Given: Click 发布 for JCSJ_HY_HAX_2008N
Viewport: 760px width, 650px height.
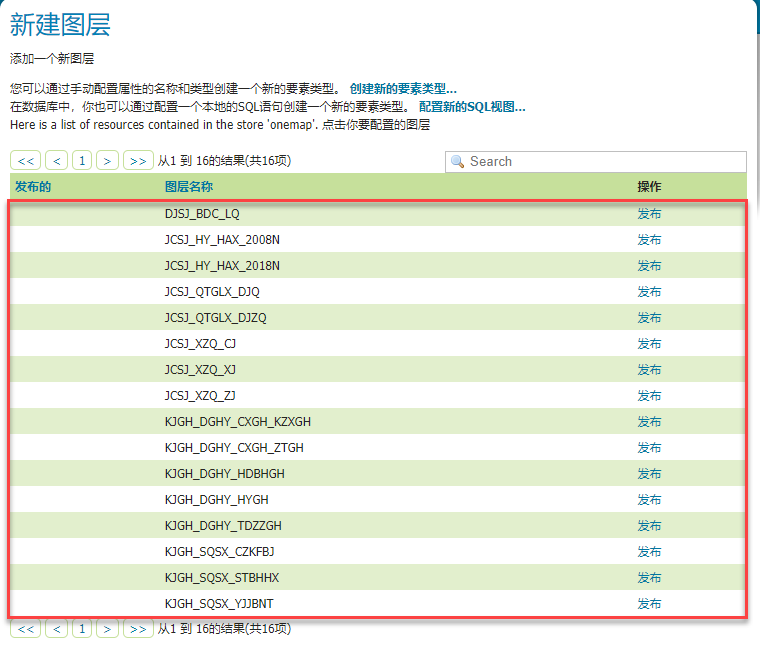Looking at the screenshot, I should [649, 240].
